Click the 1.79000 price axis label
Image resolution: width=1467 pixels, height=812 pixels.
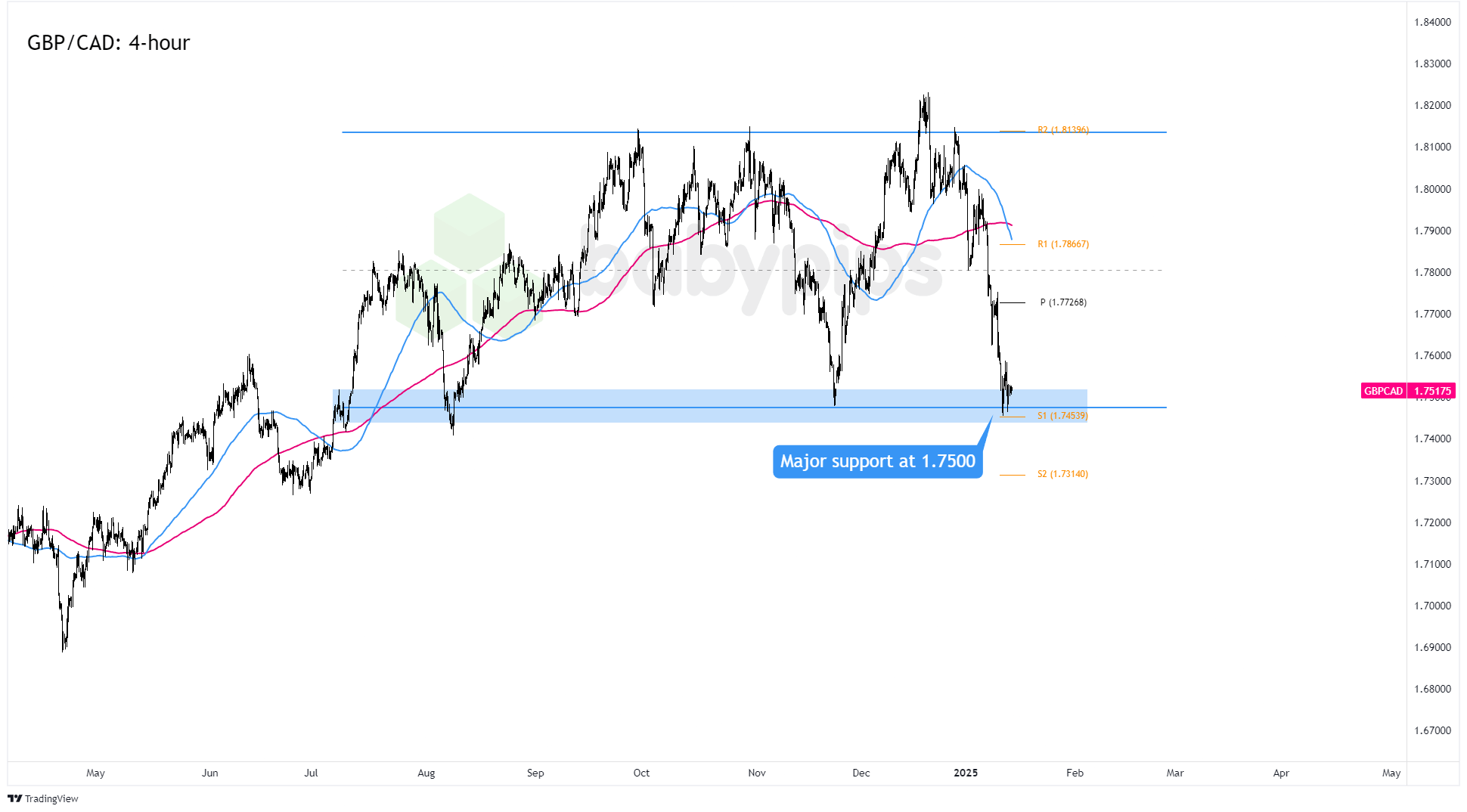click(x=1433, y=231)
